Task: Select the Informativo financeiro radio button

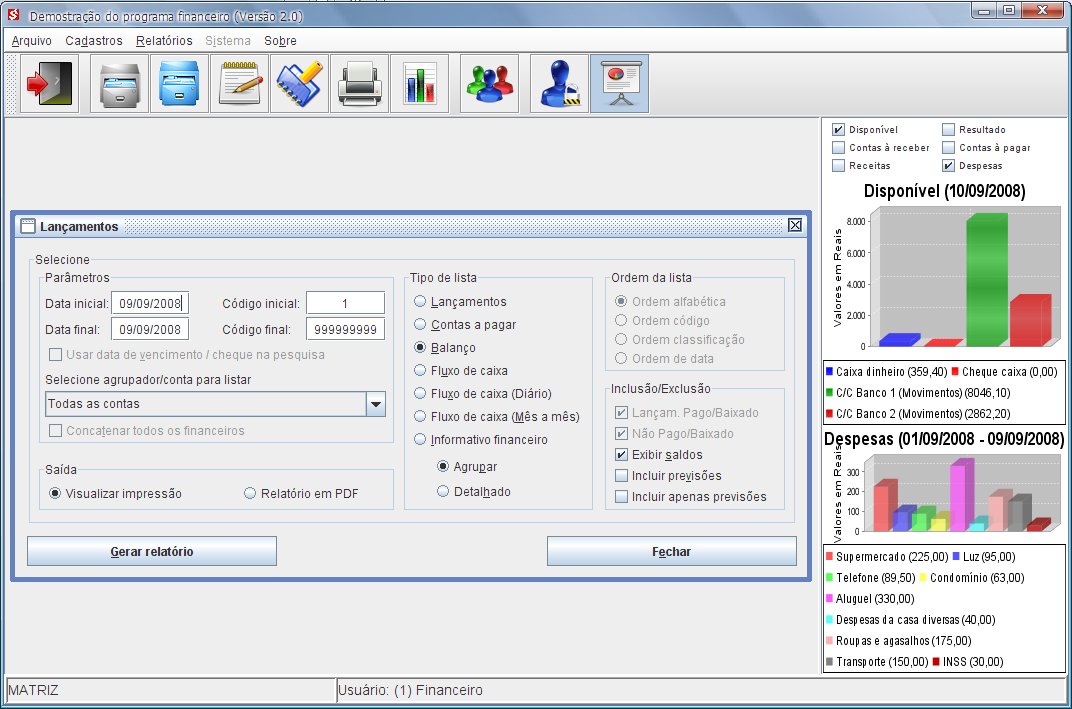Action: point(420,439)
